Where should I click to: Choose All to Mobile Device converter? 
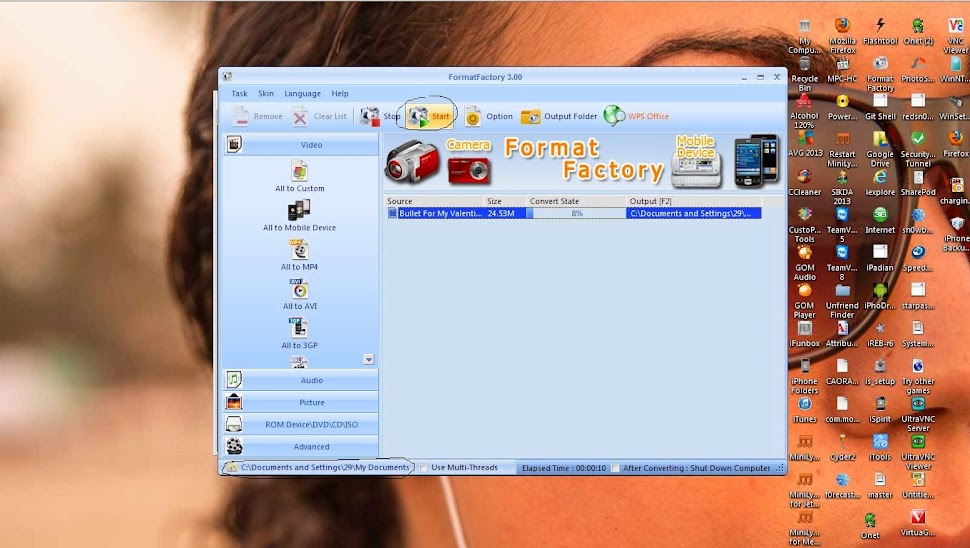[299, 216]
